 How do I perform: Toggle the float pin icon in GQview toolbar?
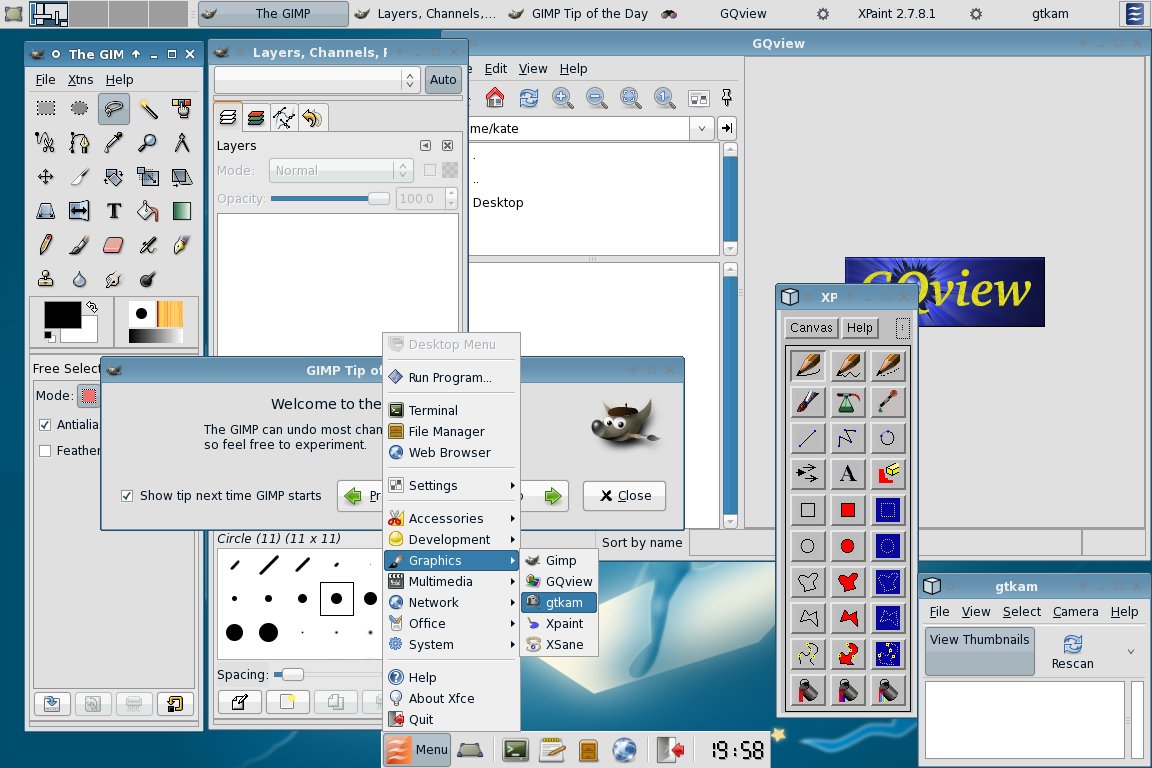point(727,97)
